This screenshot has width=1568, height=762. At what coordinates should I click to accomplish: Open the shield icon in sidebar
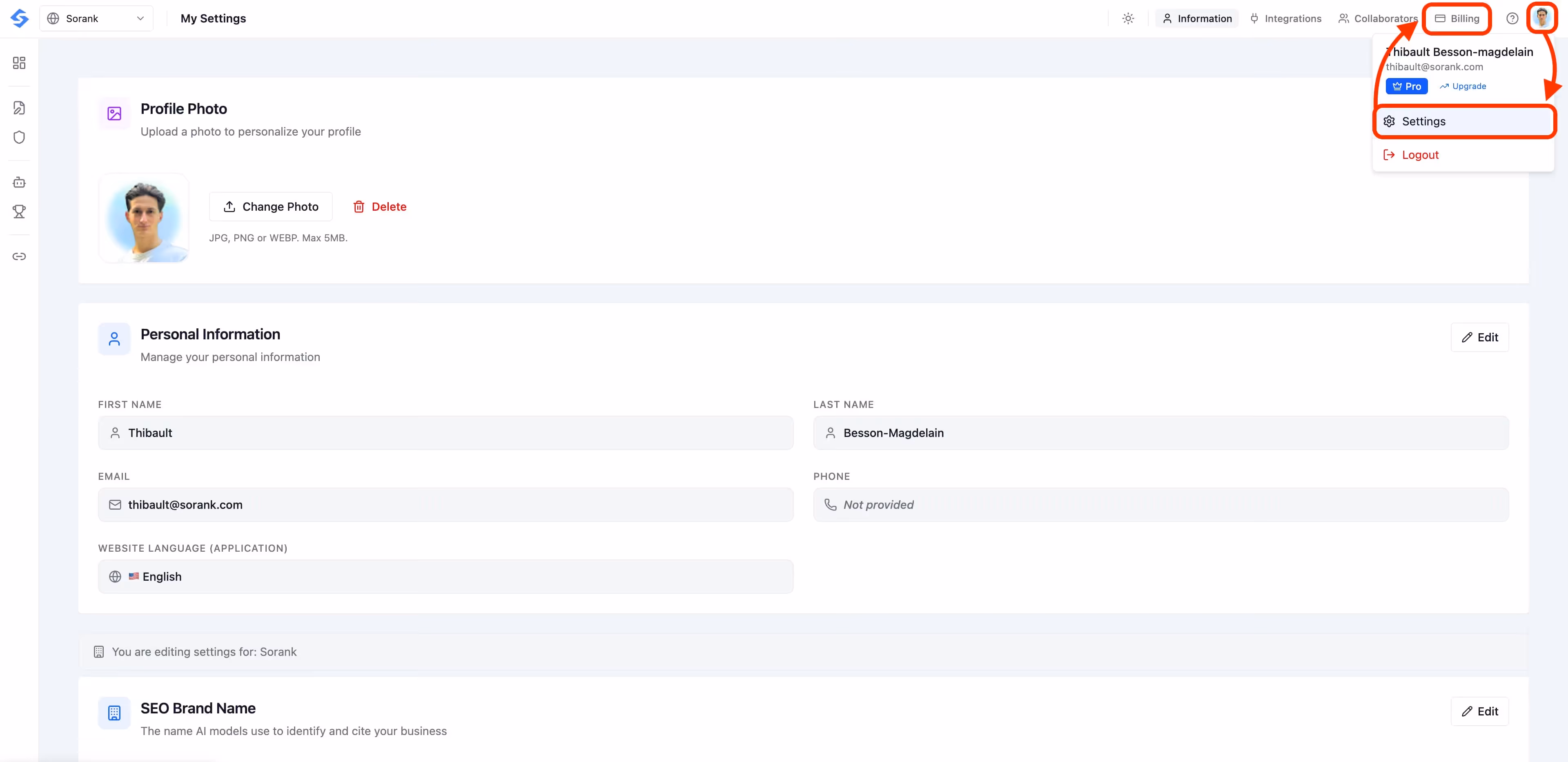click(19, 137)
